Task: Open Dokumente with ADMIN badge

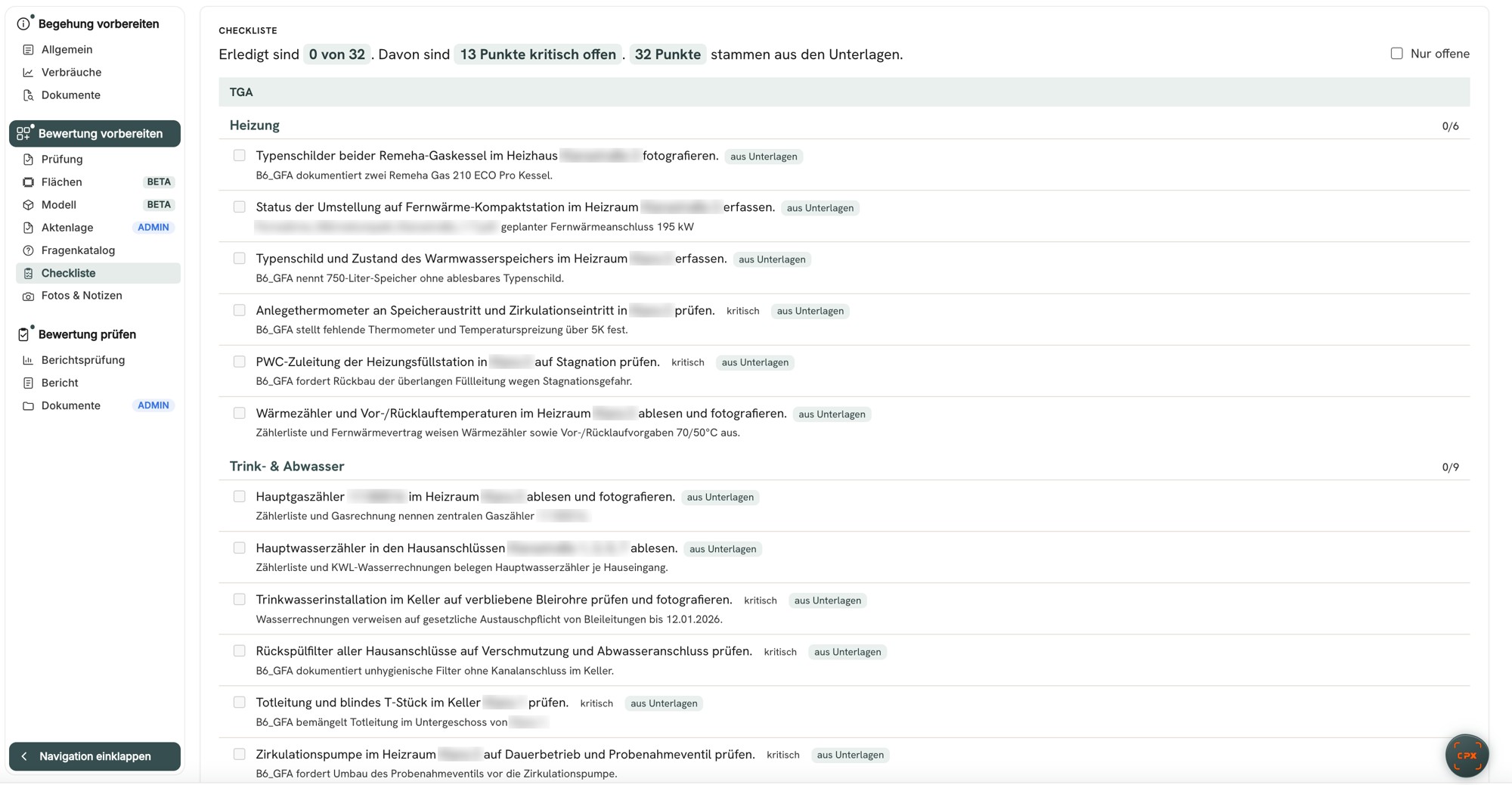Action: click(x=98, y=405)
